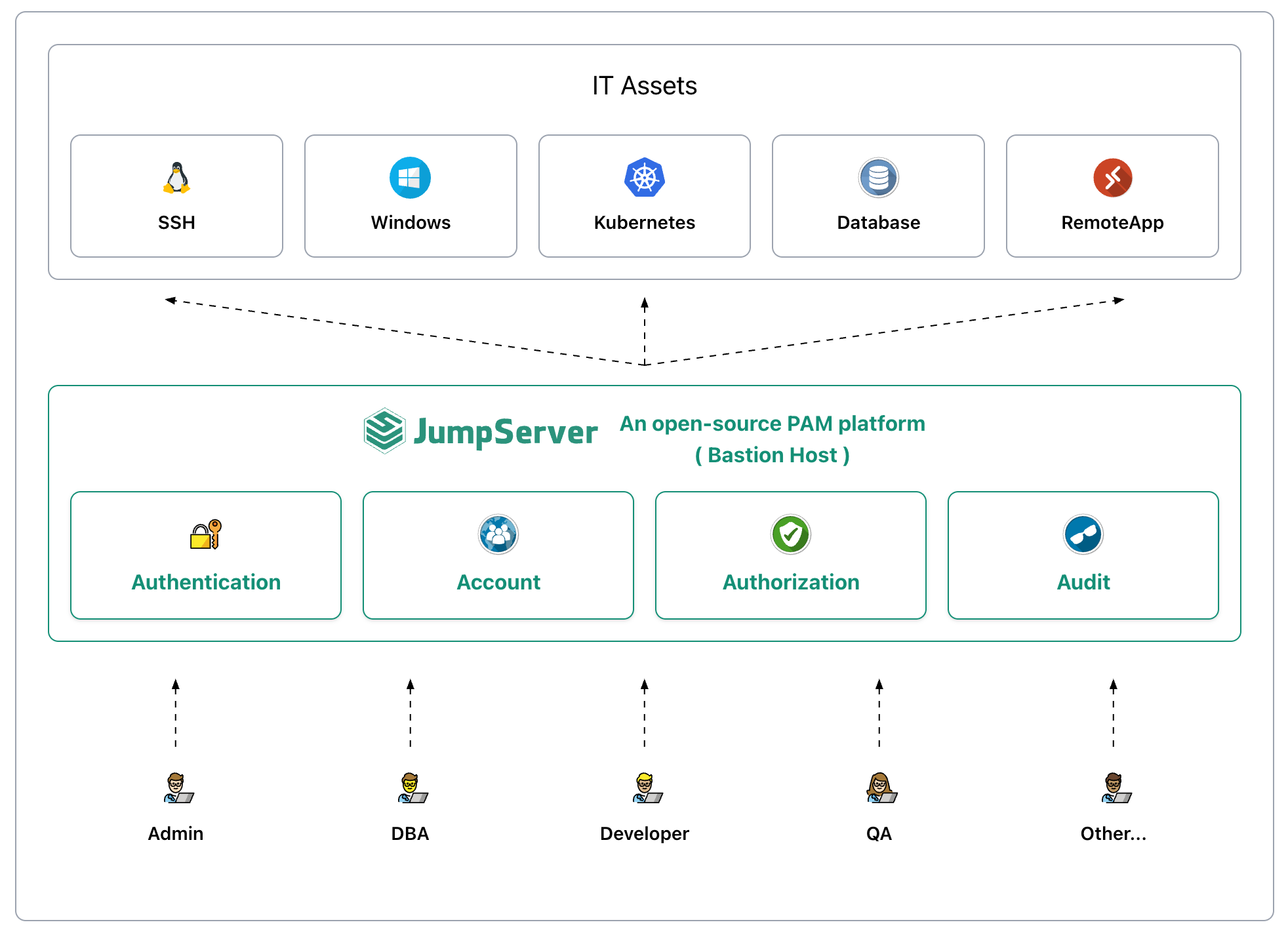1288x935 pixels.
Task: Select the Account users group icon
Action: click(498, 534)
